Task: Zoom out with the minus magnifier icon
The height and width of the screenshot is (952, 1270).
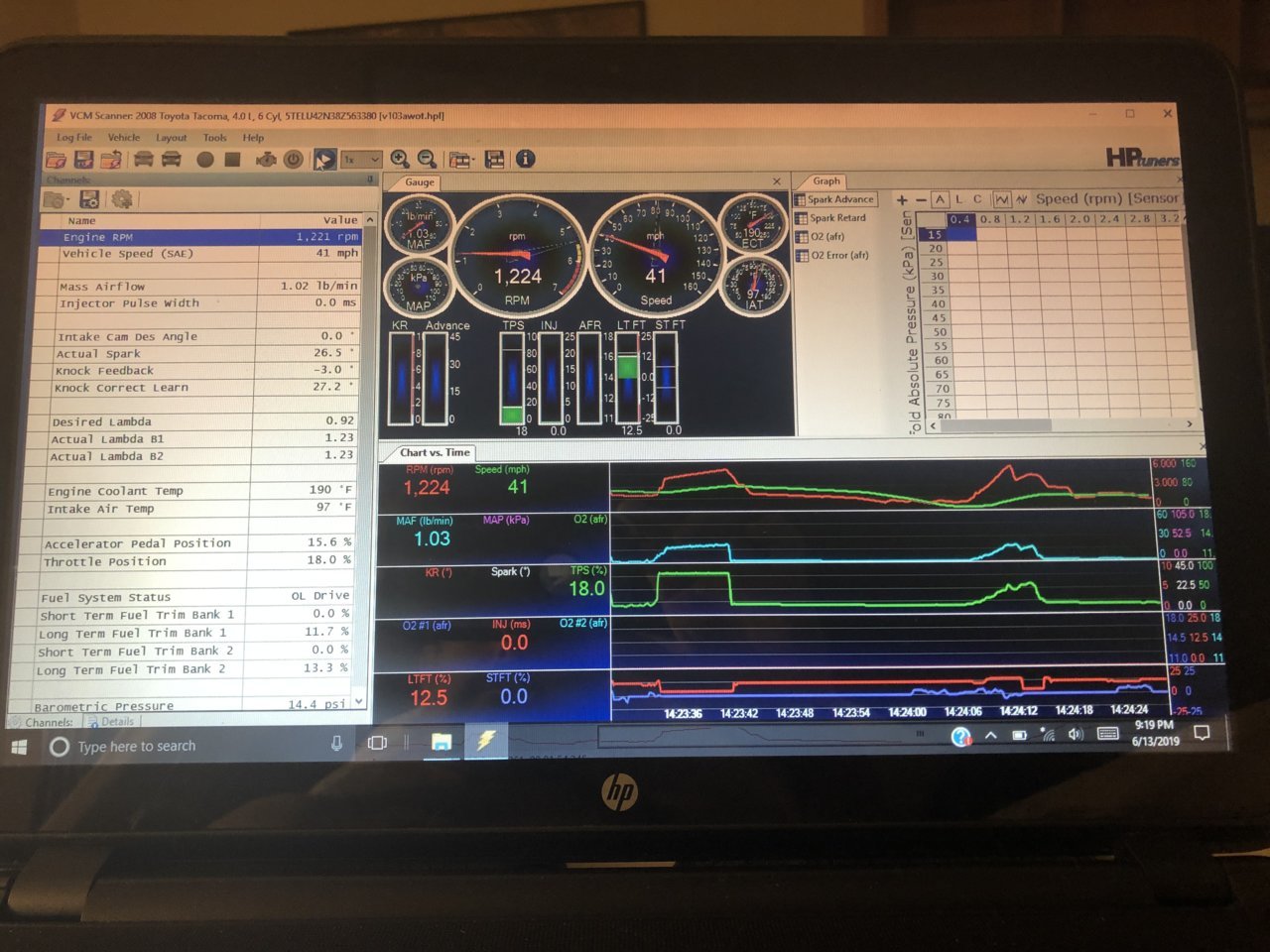Action: coord(427,159)
